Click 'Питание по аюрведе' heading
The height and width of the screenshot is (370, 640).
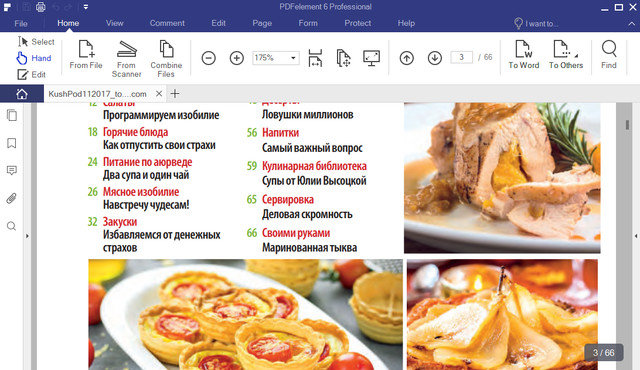147,162
